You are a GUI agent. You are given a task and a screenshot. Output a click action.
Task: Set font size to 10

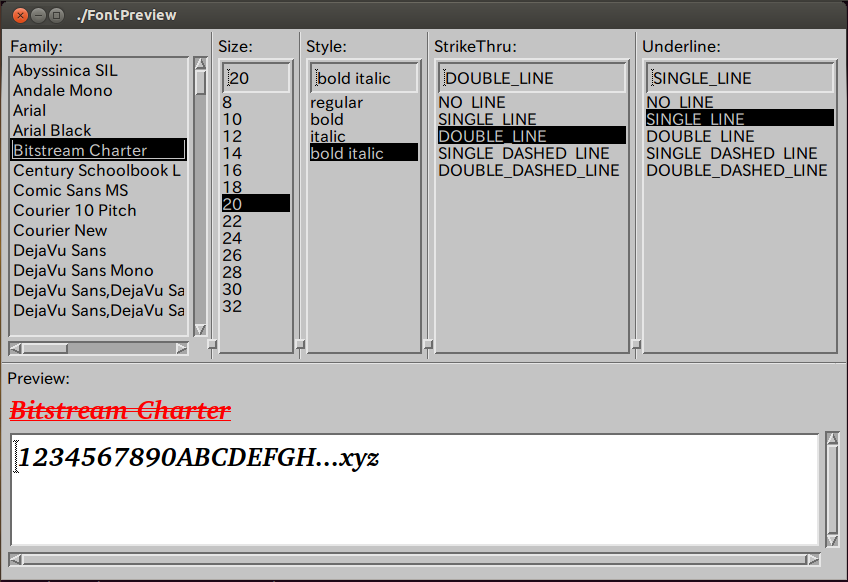[256, 120]
